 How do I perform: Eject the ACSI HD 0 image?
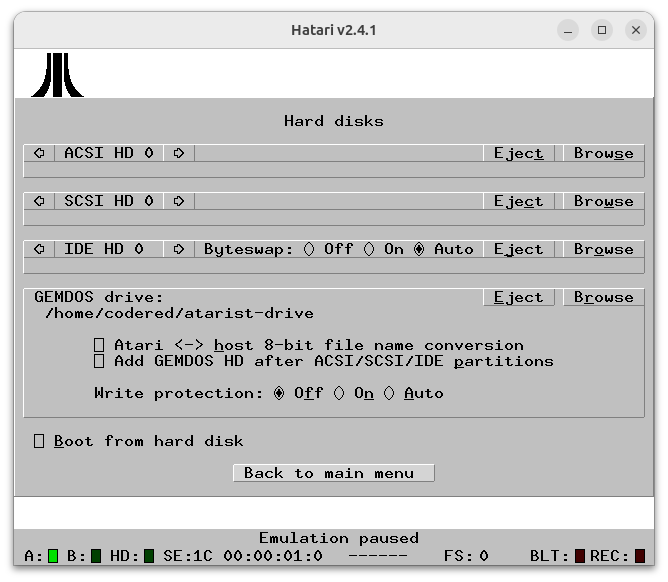pyautogui.click(x=519, y=153)
